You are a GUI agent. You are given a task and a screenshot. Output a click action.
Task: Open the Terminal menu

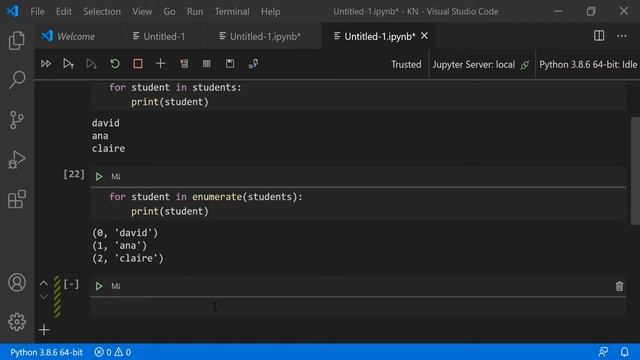click(232, 11)
